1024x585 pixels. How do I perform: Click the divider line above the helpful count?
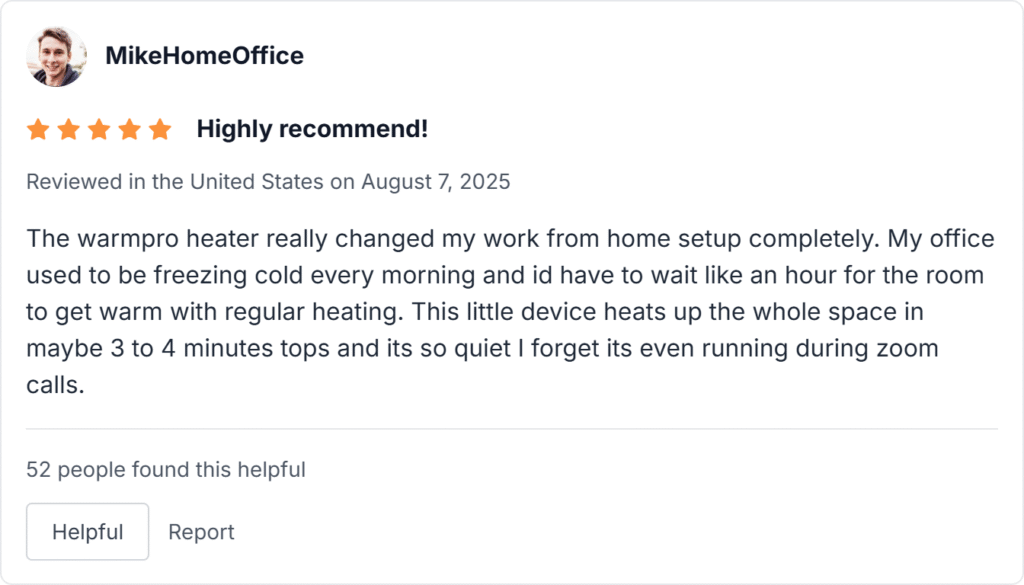click(x=512, y=426)
